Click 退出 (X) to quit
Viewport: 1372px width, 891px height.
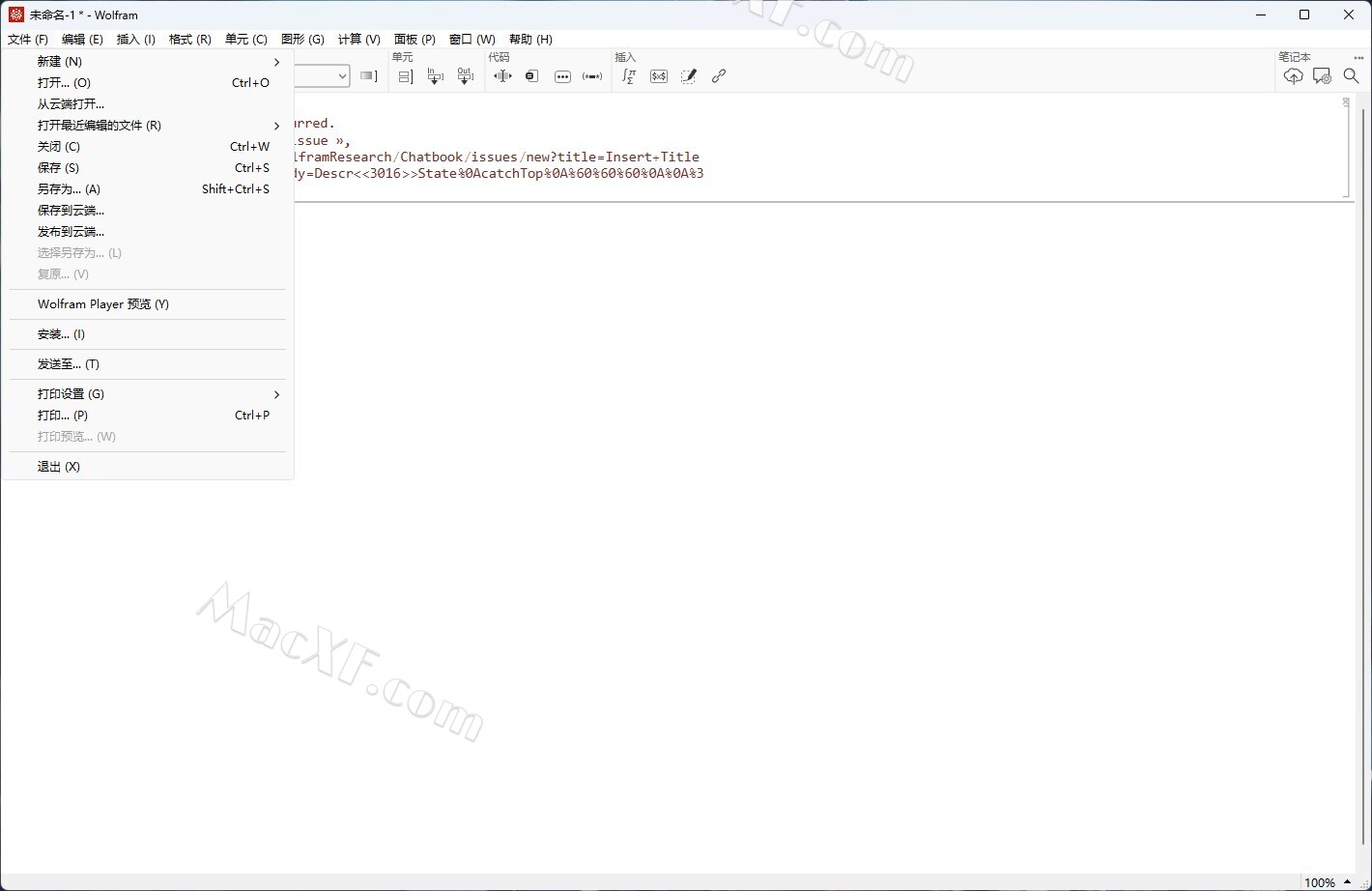pos(58,467)
